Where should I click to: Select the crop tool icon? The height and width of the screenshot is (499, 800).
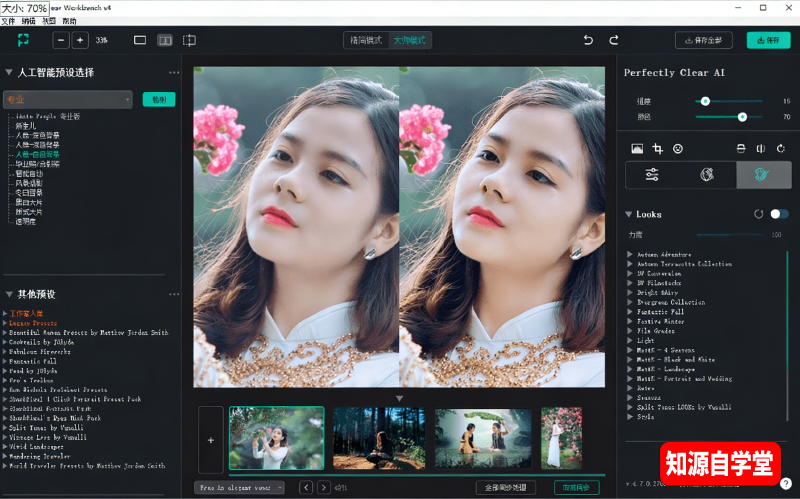[x=657, y=149]
